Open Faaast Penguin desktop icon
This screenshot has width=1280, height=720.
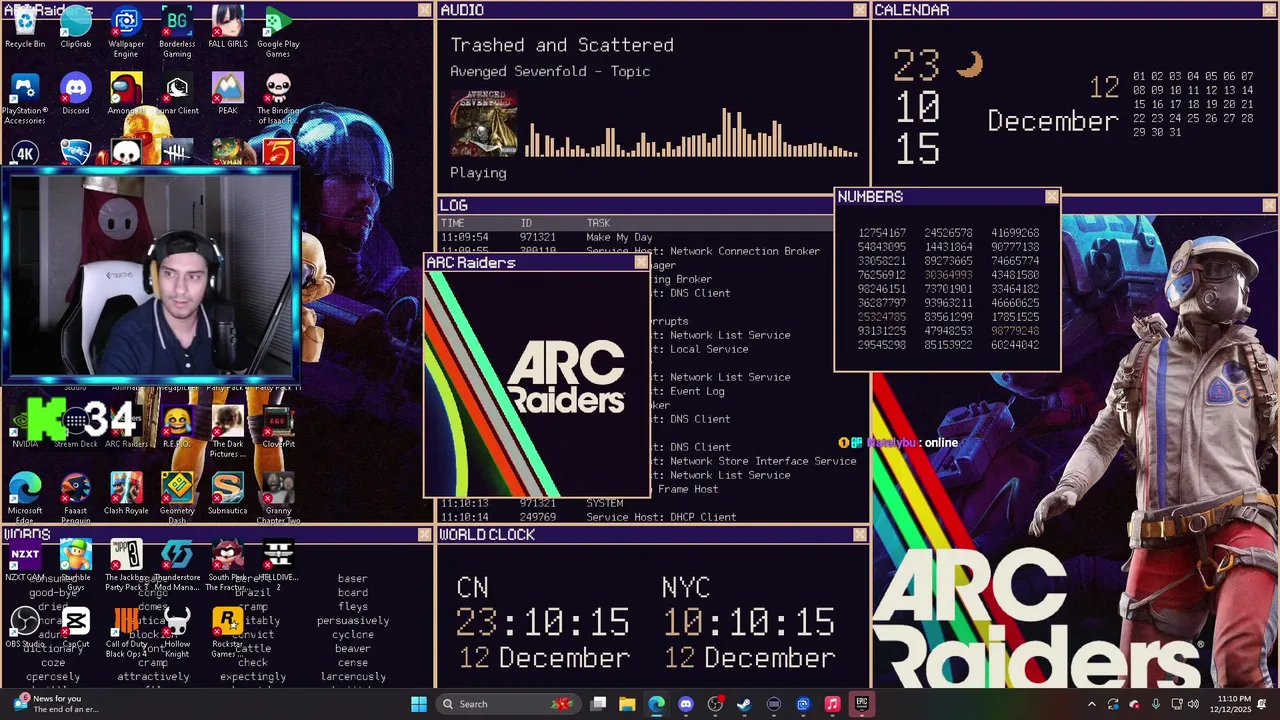[x=76, y=498]
